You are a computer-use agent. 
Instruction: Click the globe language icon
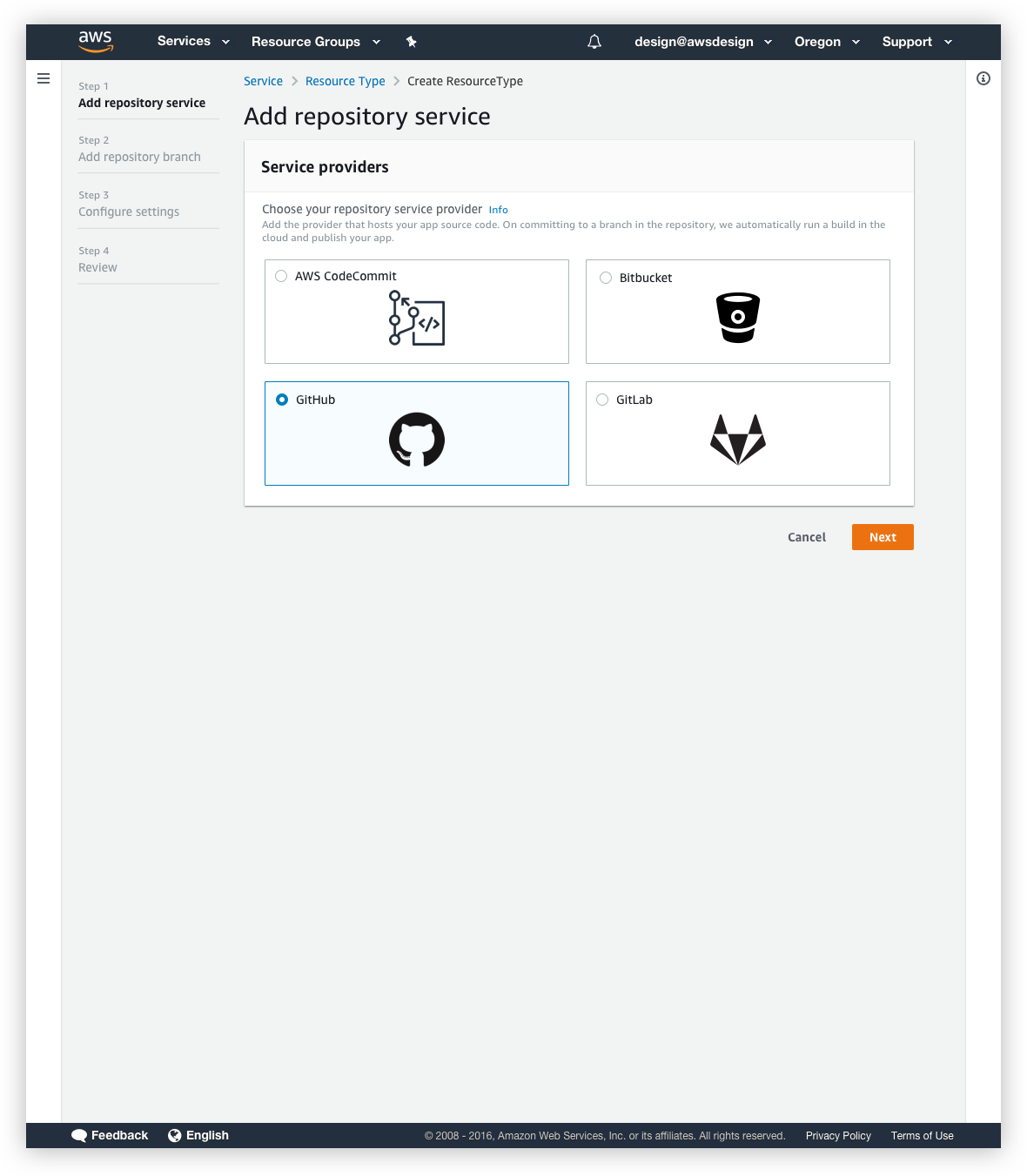coord(175,1135)
